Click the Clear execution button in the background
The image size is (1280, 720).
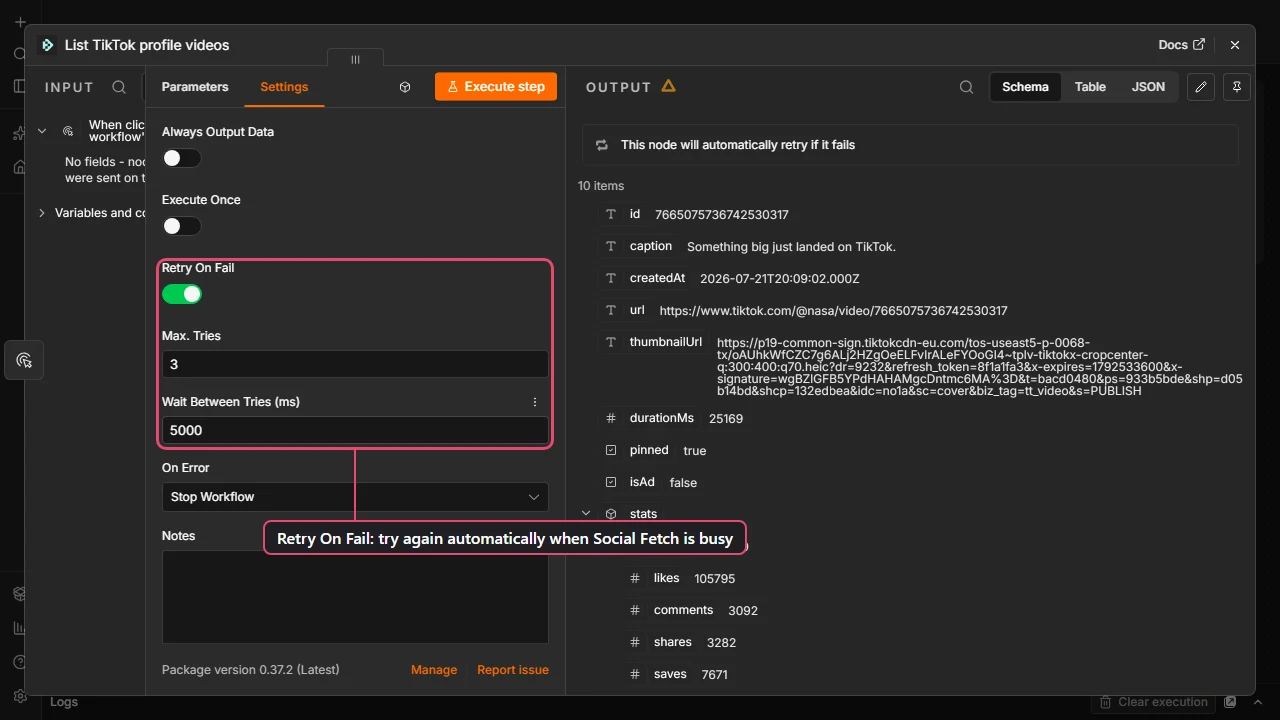pyautogui.click(x=1155, y=702)
